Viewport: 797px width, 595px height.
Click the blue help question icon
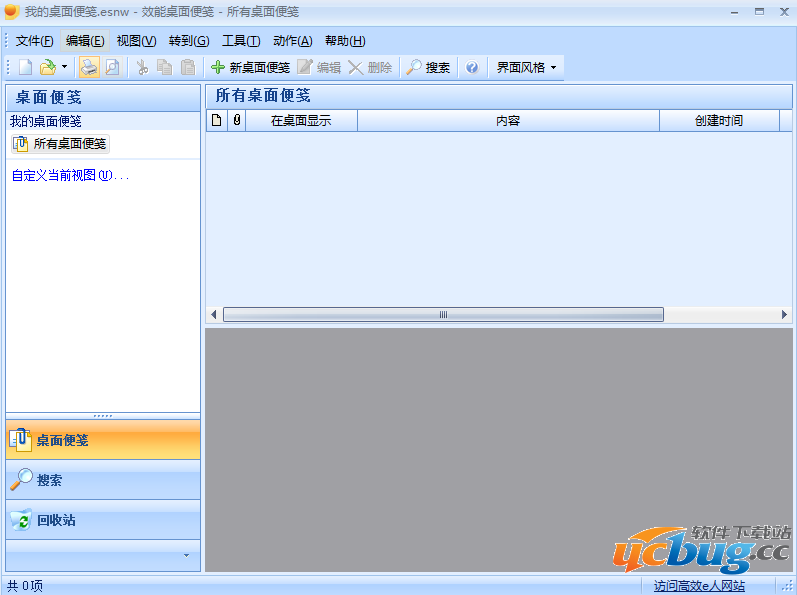point(472,67)
